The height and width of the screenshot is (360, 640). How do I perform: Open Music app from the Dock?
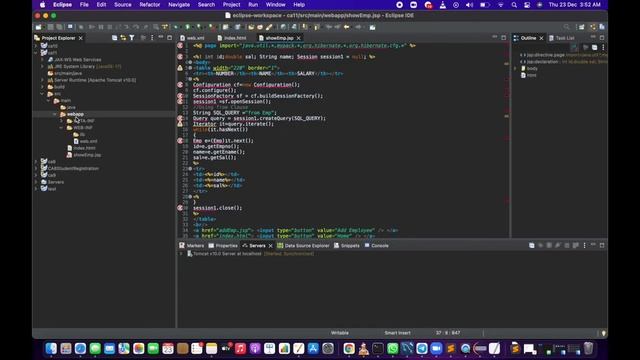(x=240, y=348)
